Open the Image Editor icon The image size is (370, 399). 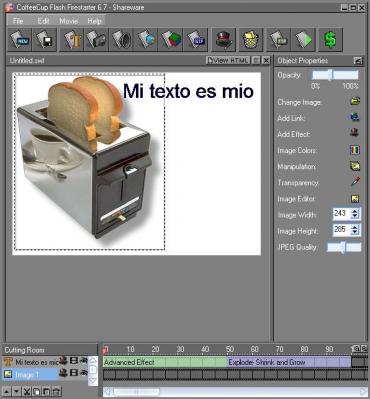click(355, 199)
